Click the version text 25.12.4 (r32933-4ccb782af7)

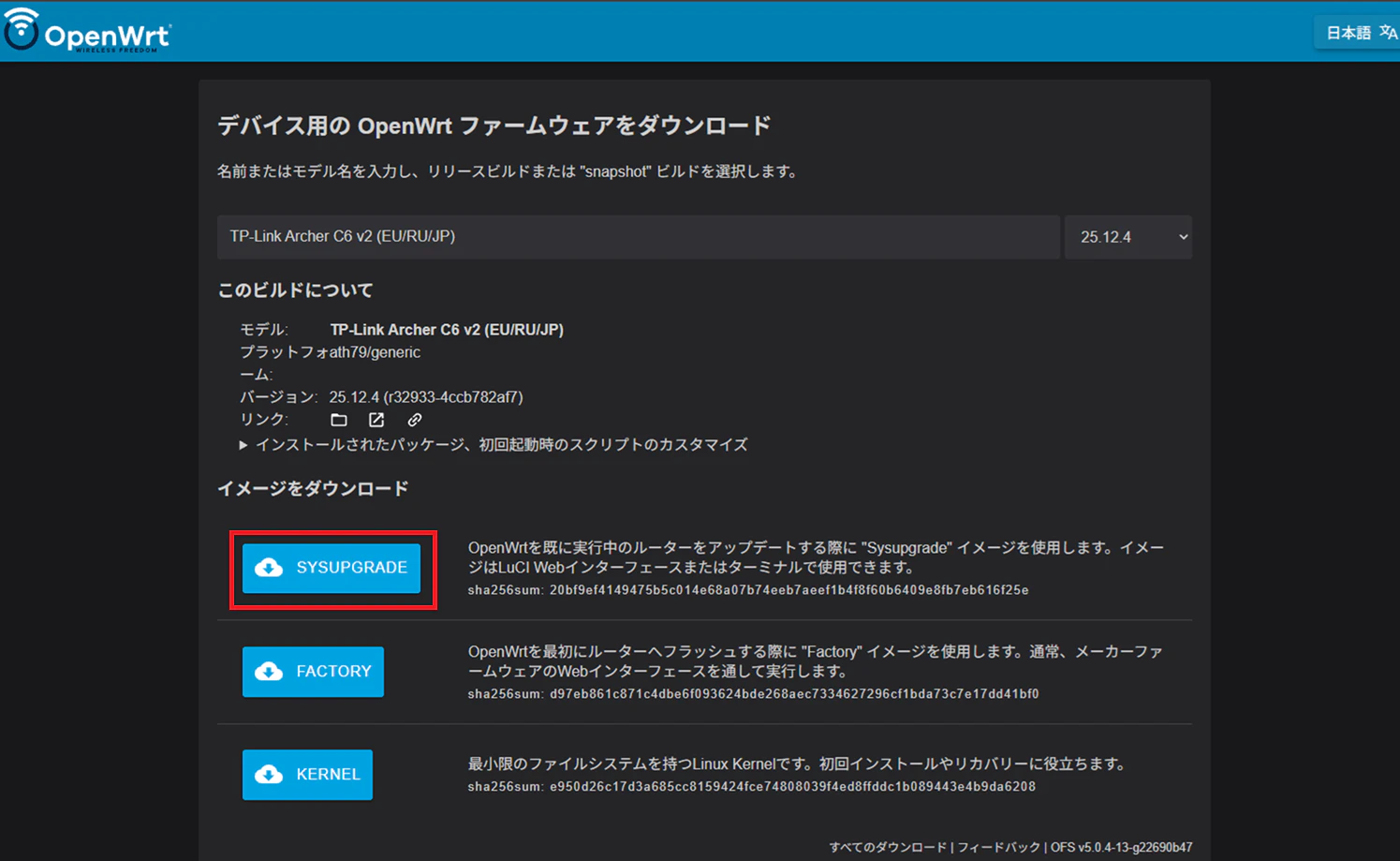coord(426,397)
